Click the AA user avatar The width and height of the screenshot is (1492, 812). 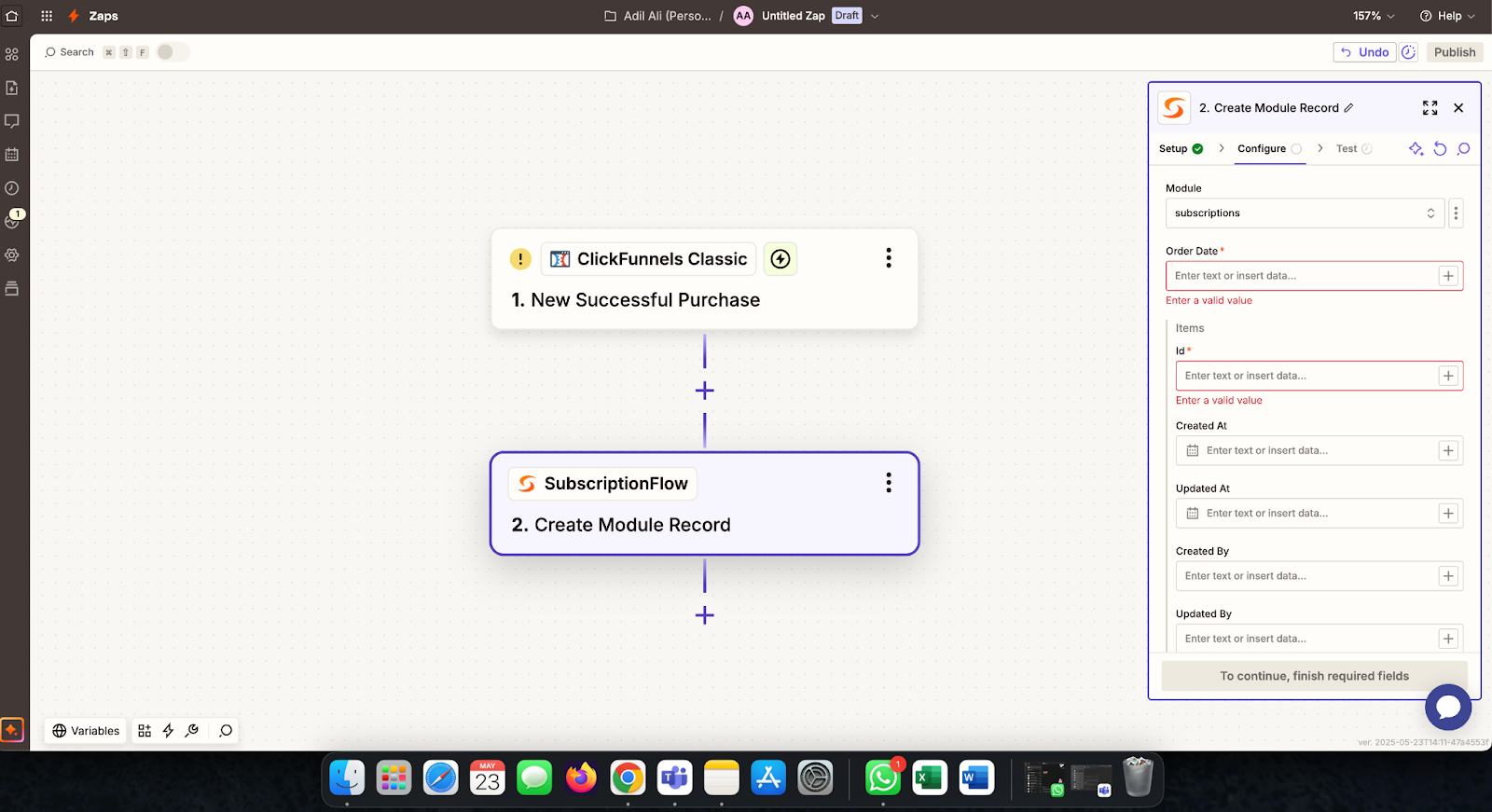tap(743, 16)
